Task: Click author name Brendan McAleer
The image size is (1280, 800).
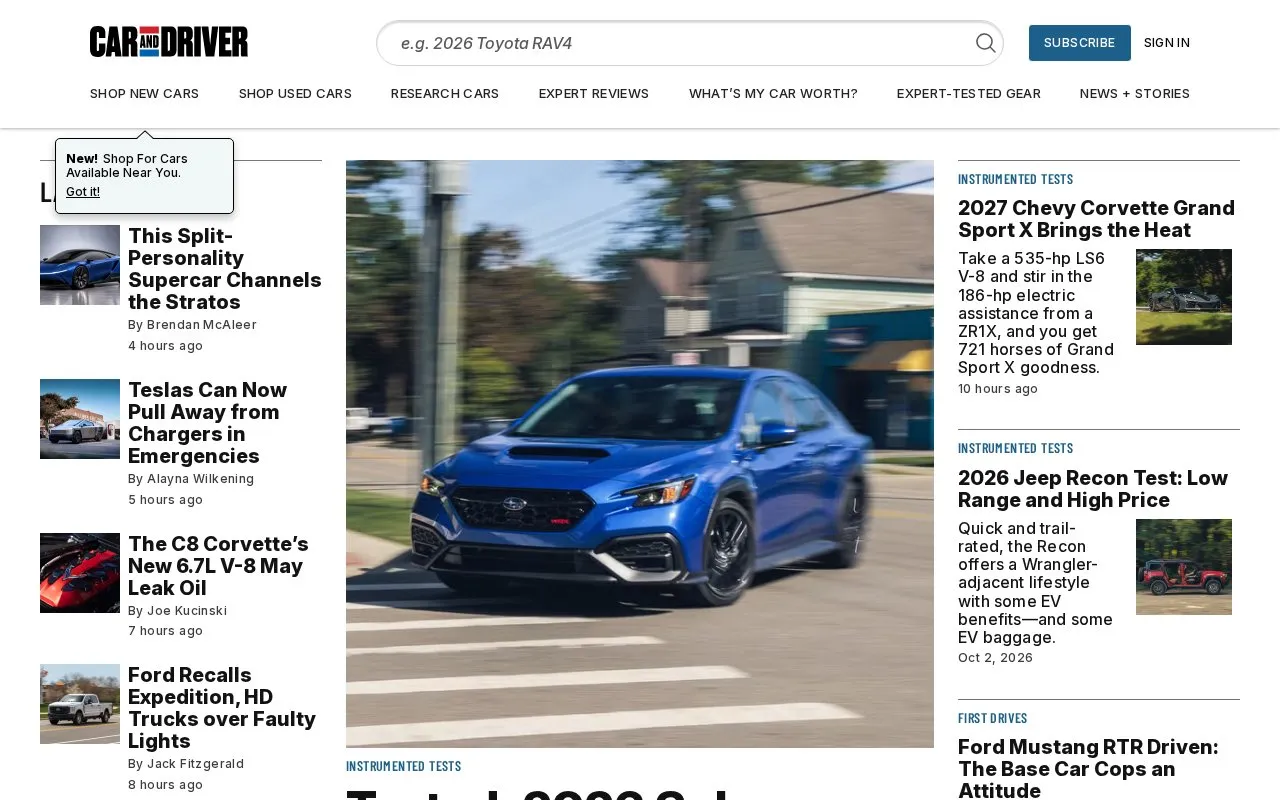Action: pos(202,325)
